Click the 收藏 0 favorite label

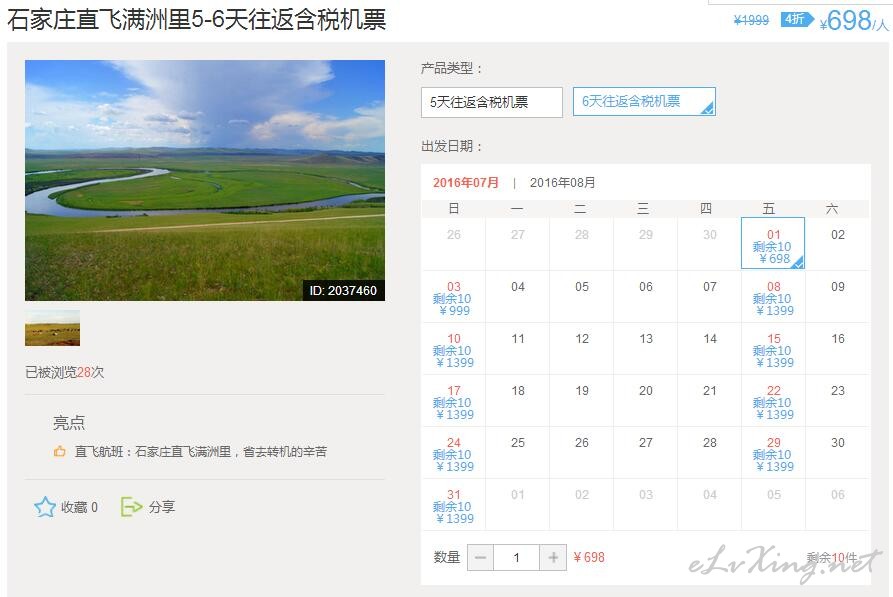79,507
